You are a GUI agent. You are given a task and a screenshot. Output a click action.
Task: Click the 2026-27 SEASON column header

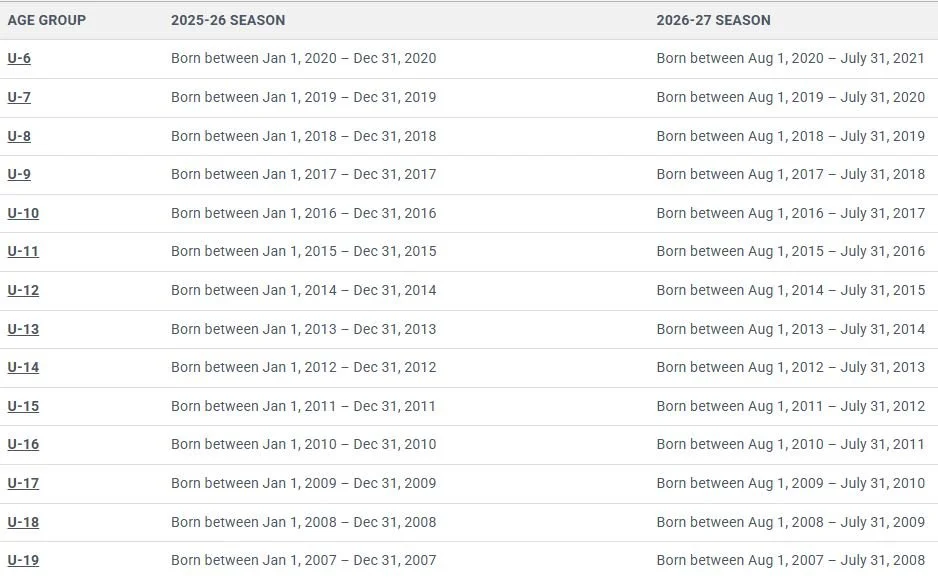(713, 20)
